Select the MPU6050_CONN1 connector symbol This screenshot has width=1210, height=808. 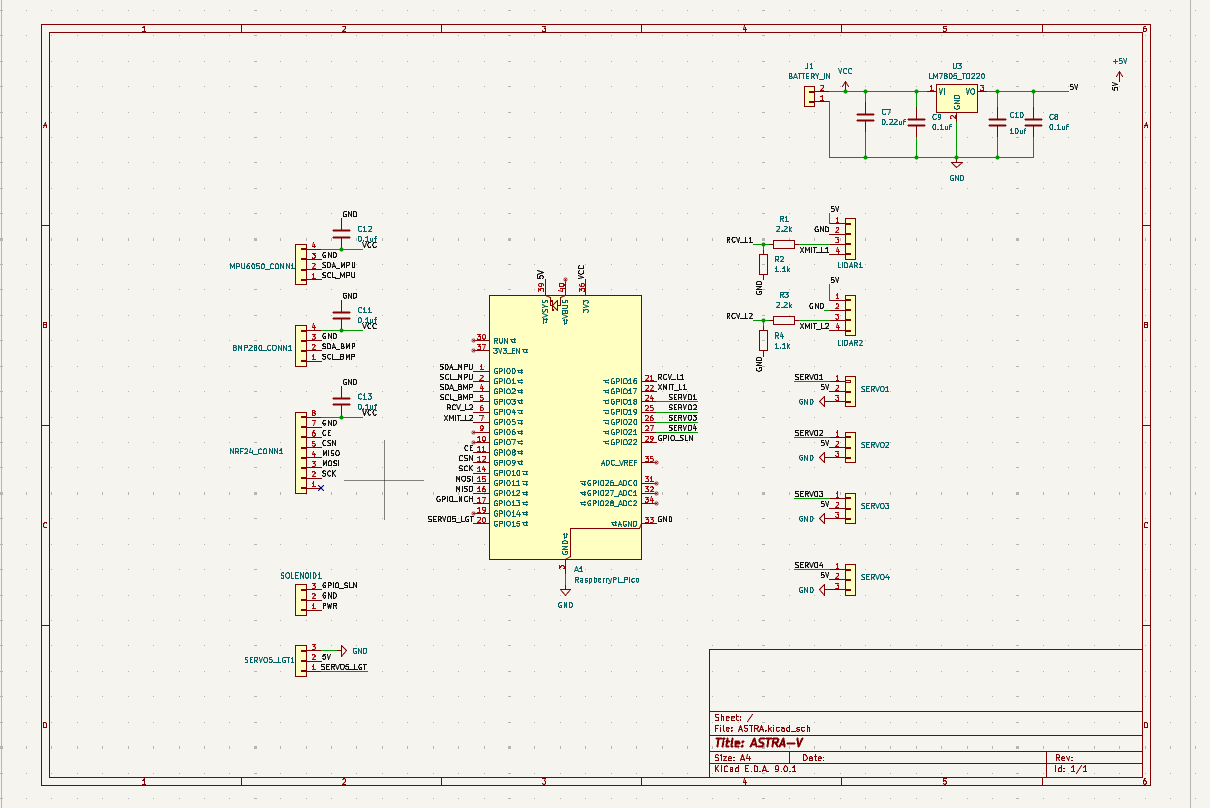pos(300,264)
